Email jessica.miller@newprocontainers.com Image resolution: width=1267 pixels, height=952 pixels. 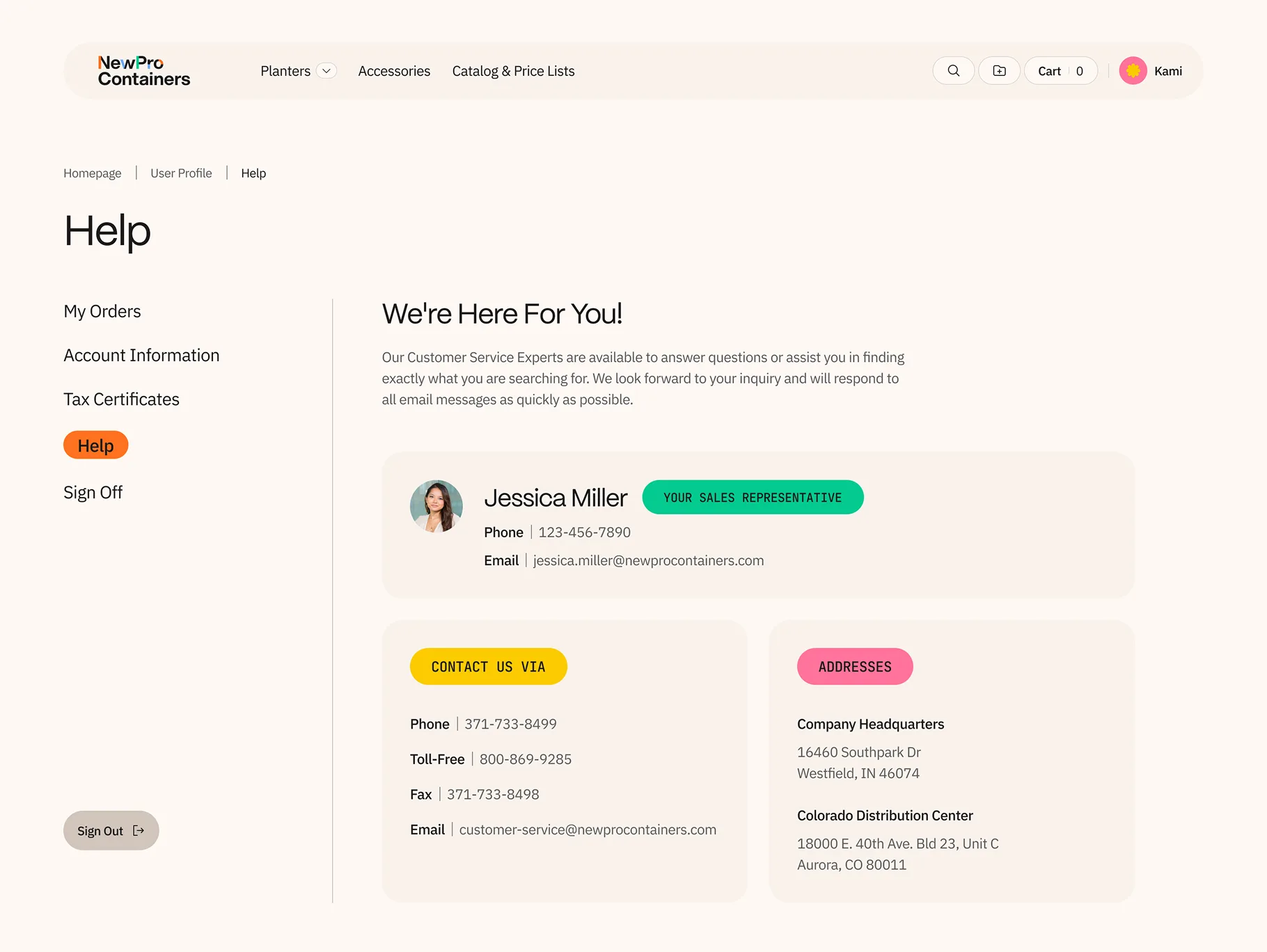coord(648,561)
